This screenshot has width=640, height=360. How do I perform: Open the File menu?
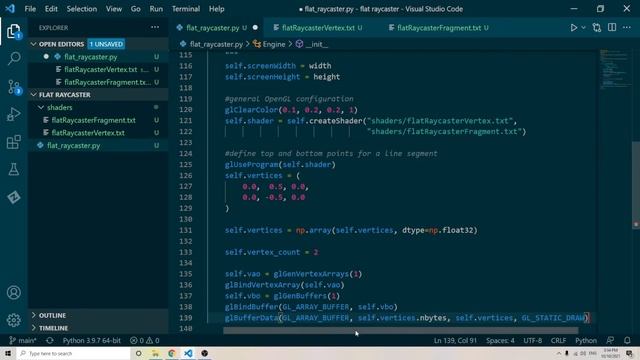click(30, 9)
